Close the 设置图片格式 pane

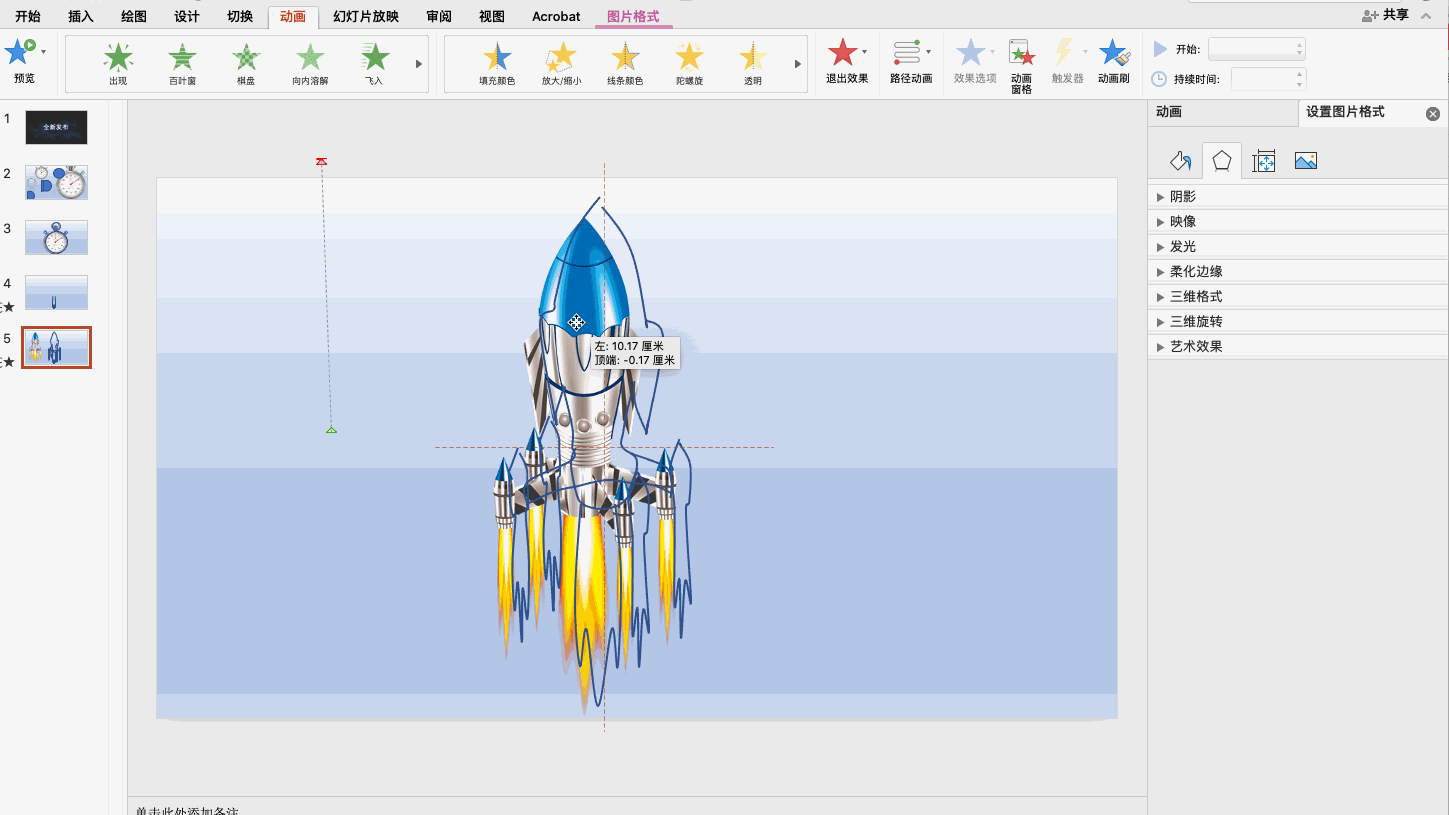[1433, 114]
